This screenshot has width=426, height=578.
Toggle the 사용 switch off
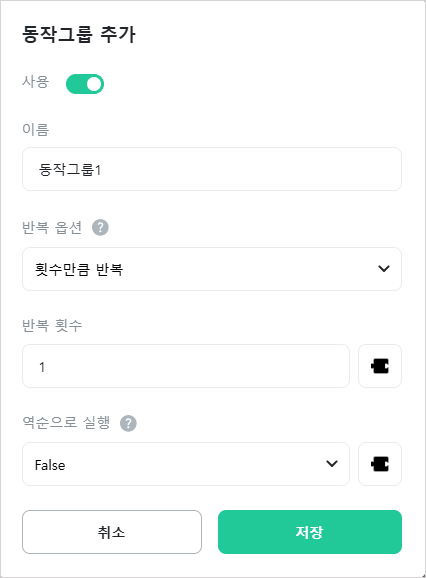click(x=85, y=84)
